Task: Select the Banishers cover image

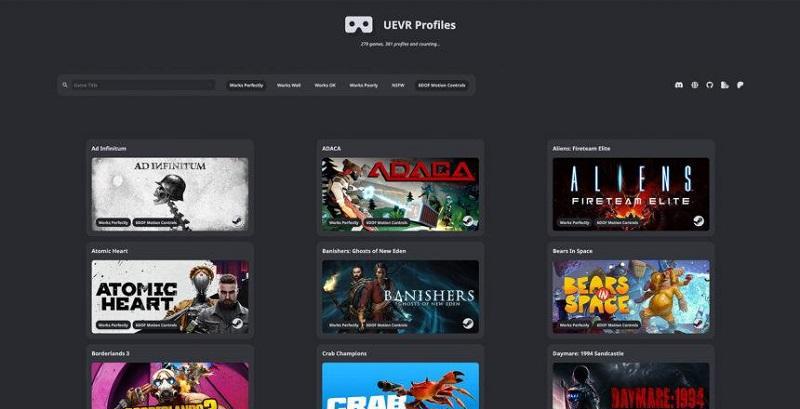Action: (401, 297)
